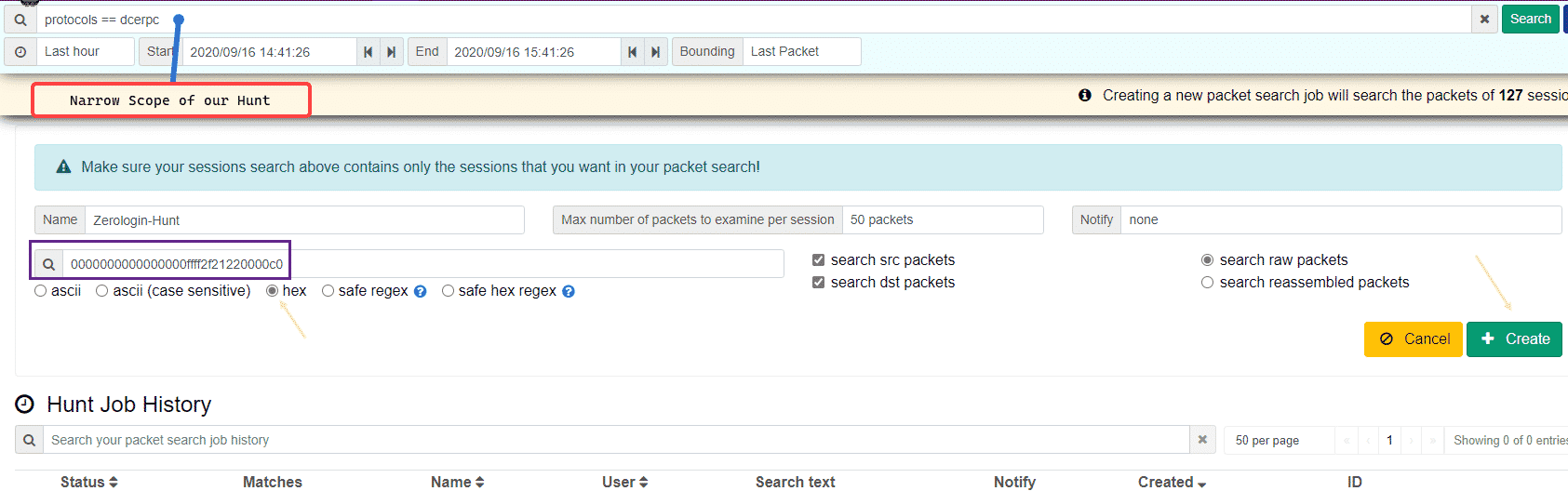
Task: Step End time backward with previous icon
Action: [x=633, y=52]
